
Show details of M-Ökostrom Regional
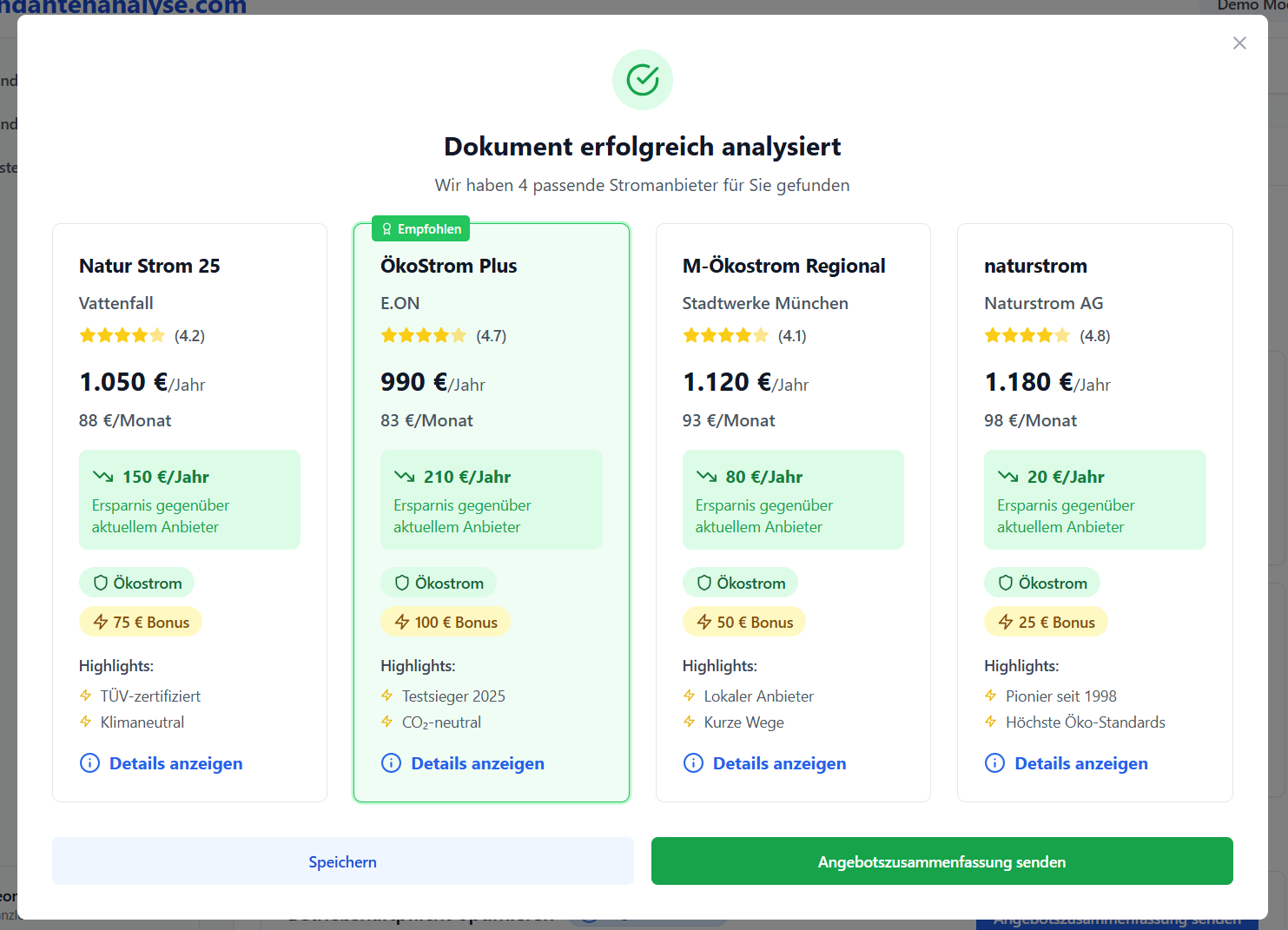point(764,763)
